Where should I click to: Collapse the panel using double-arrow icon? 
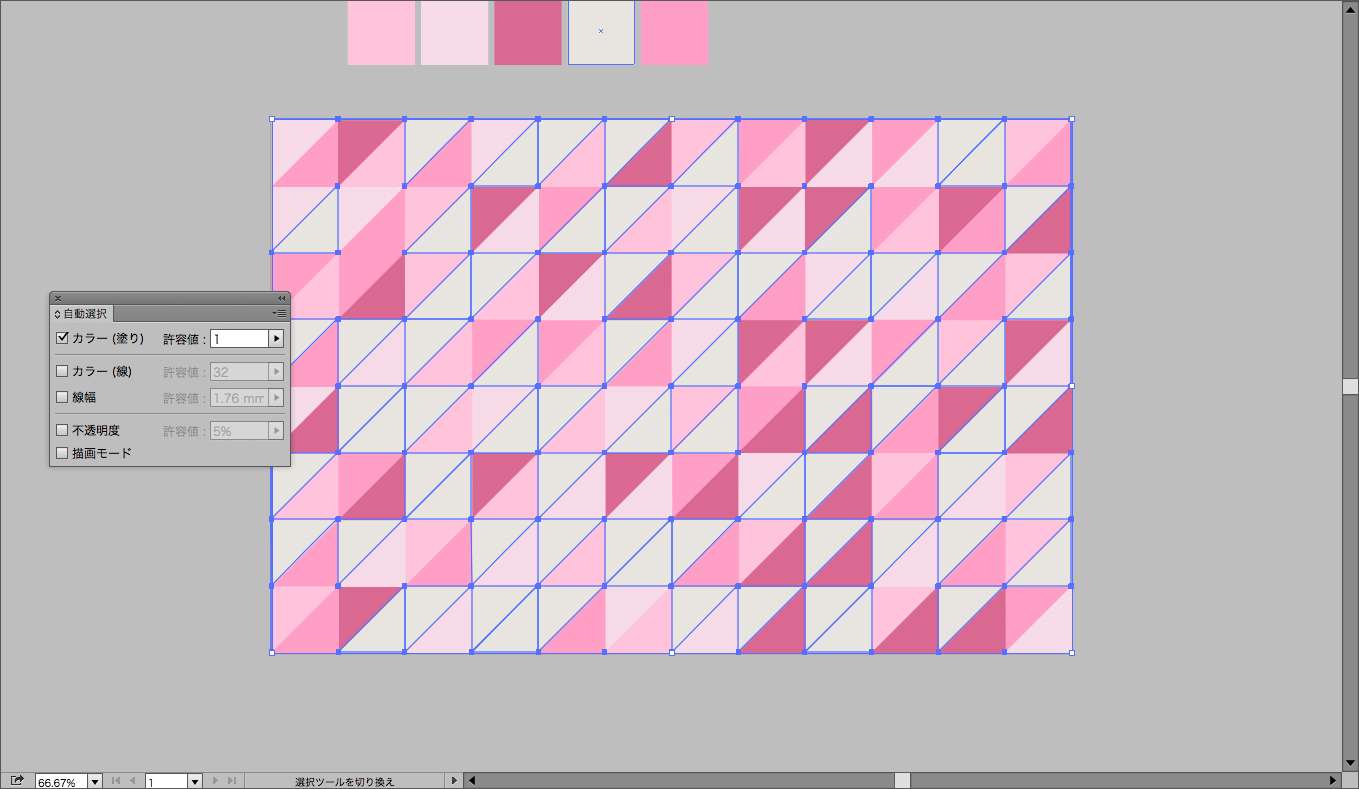[281, 298]
